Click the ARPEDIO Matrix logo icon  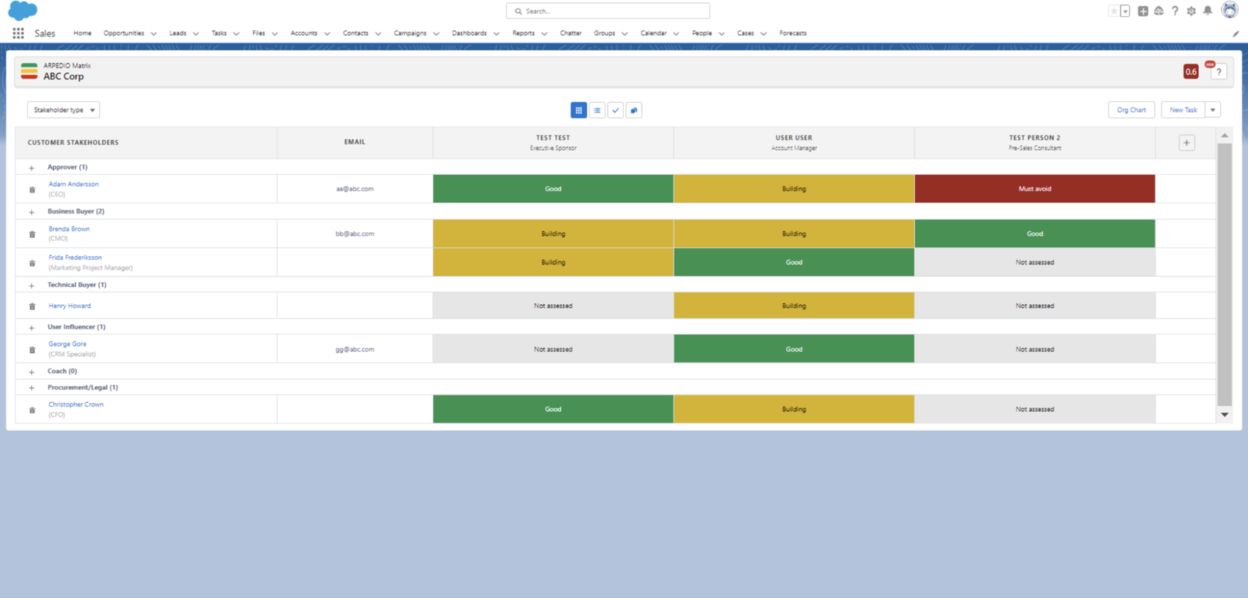29,71
